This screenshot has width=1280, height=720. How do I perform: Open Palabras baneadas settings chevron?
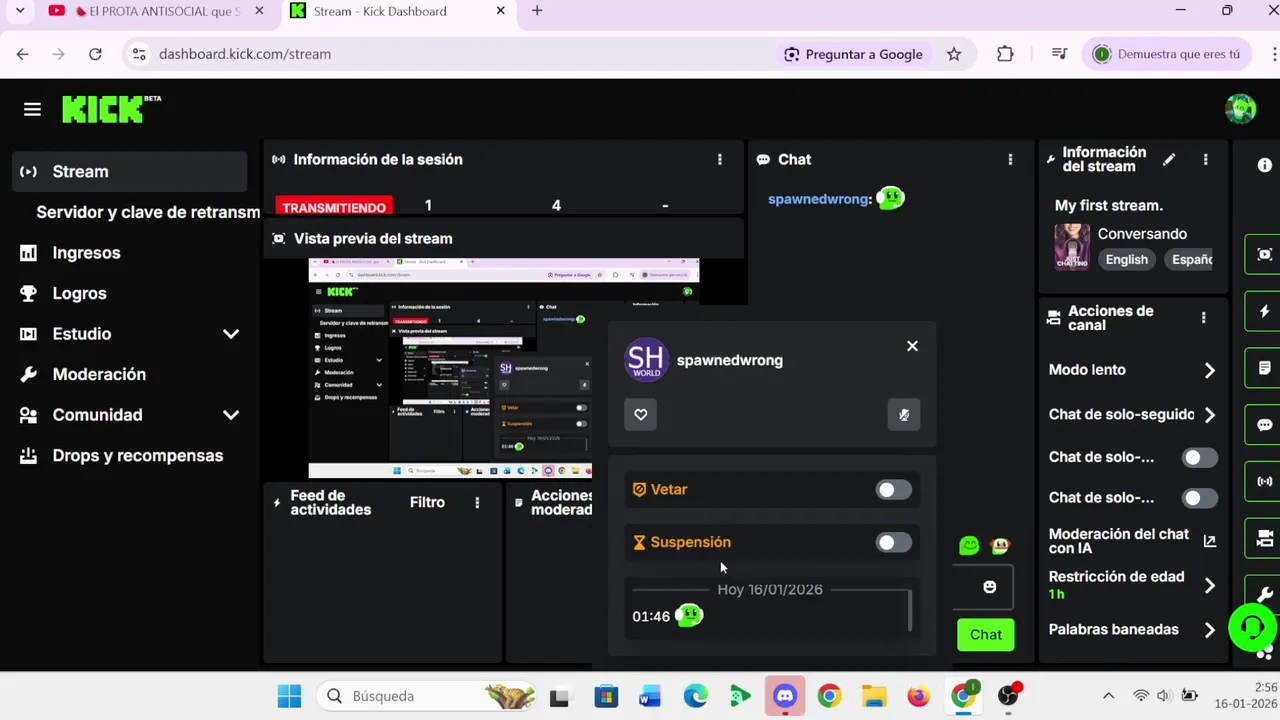pyautogui.click(x=1209, y=630)
